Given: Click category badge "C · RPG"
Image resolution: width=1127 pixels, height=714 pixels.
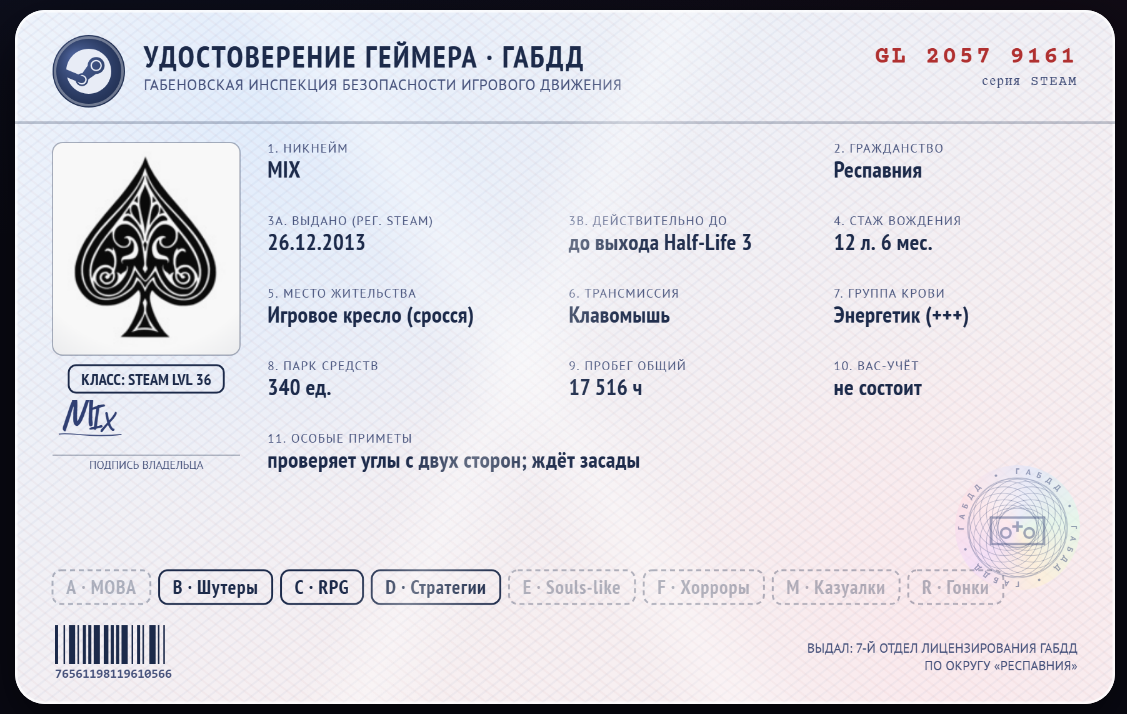Looking at the screenshot, I should click(321, 587).
